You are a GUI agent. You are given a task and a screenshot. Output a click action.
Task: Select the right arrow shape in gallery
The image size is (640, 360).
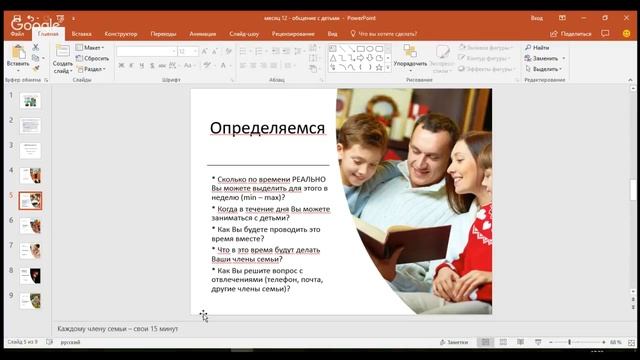pyautogui.click(x=360, y=58)
